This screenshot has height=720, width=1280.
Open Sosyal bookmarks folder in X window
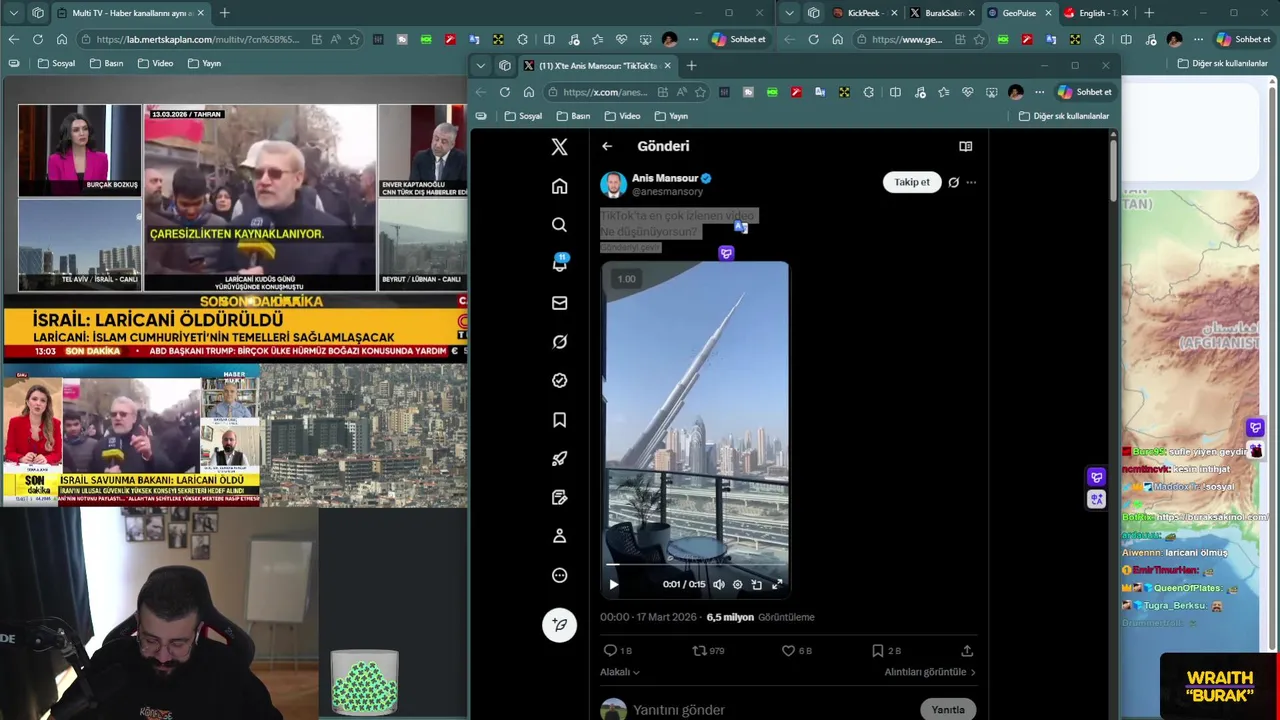click(x=523, y=116)
